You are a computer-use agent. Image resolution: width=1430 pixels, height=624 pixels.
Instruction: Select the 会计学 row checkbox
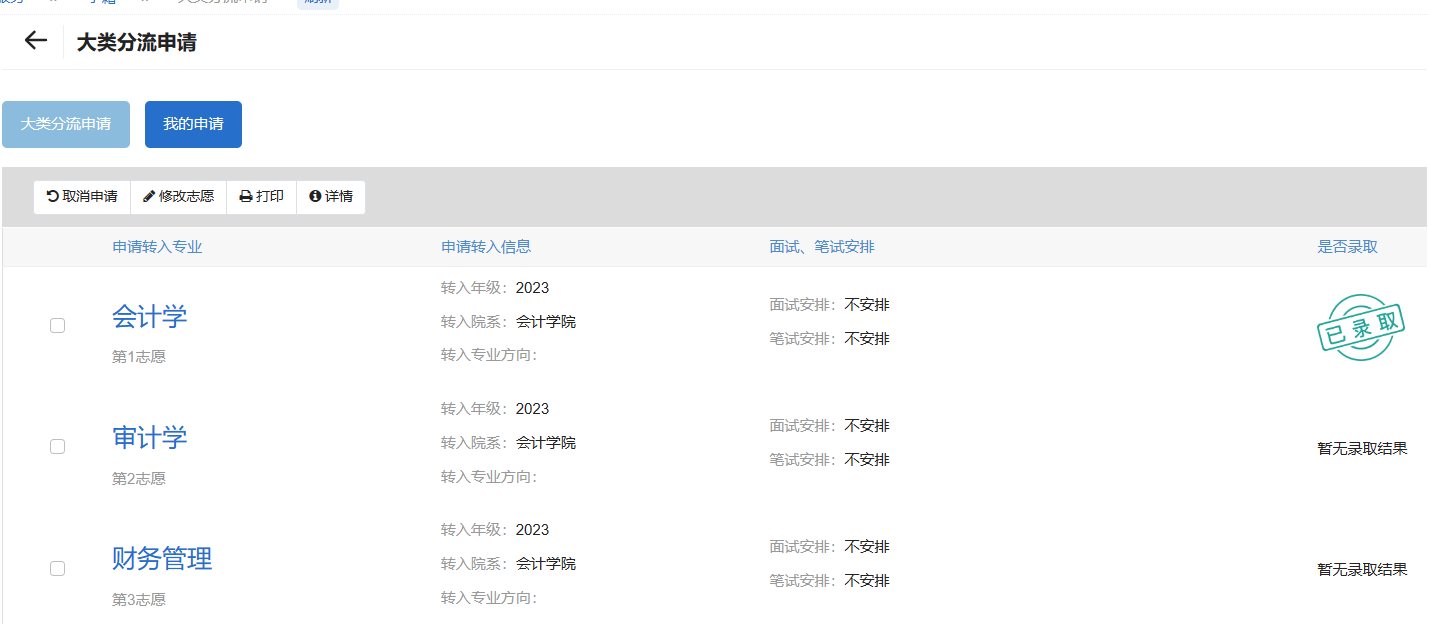[x=57, y=325]
